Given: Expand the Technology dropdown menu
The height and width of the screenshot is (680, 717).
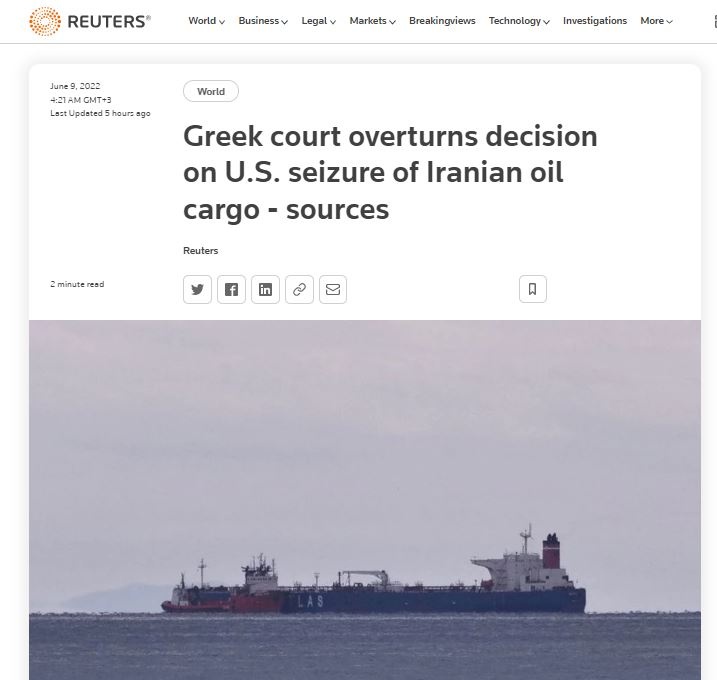Looking at the screenshot, I should [519, 21].
